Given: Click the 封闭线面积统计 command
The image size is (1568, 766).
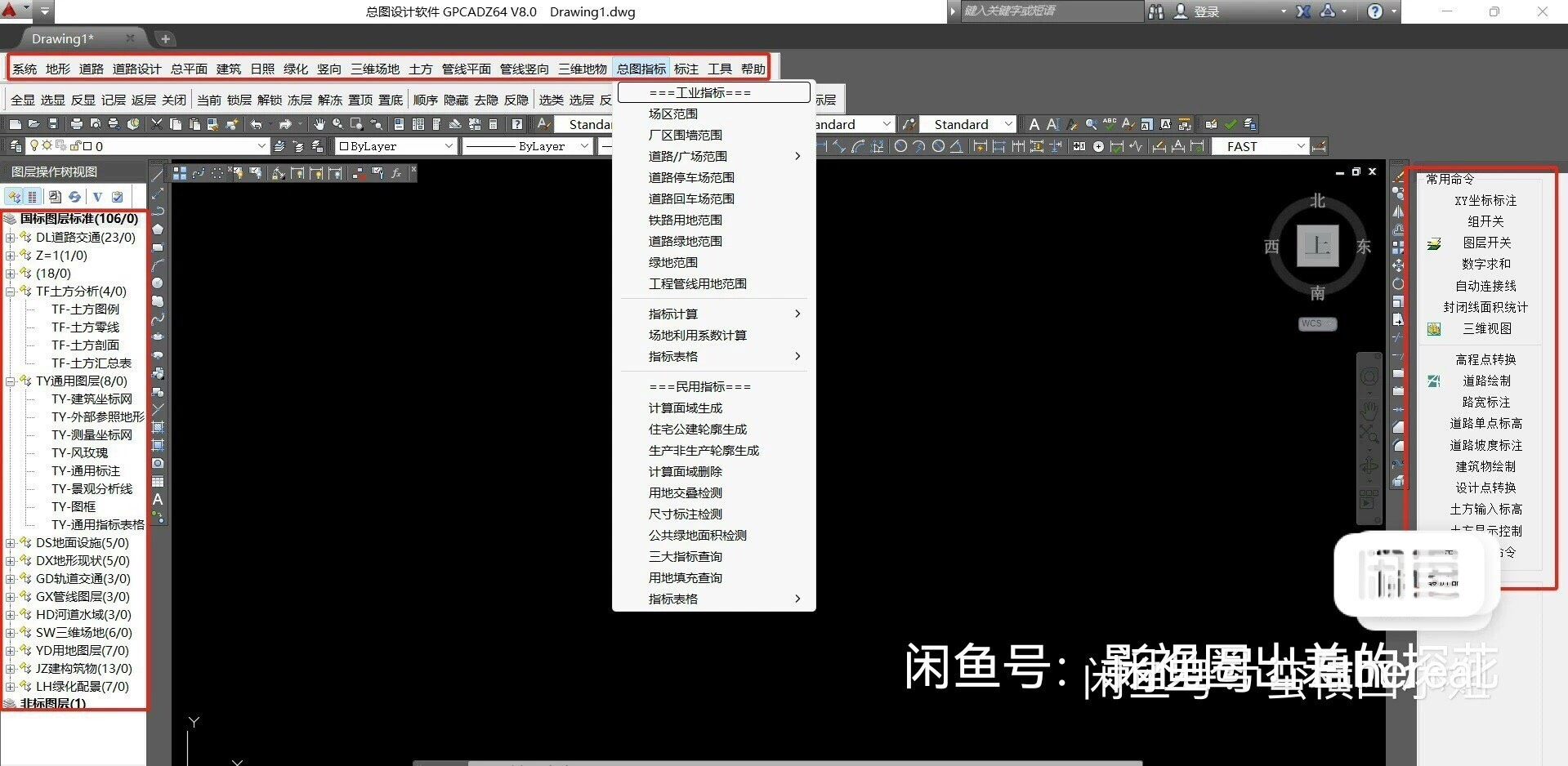Looking at the screenshot, I should pyautogui.click(x=1485, y=307).
